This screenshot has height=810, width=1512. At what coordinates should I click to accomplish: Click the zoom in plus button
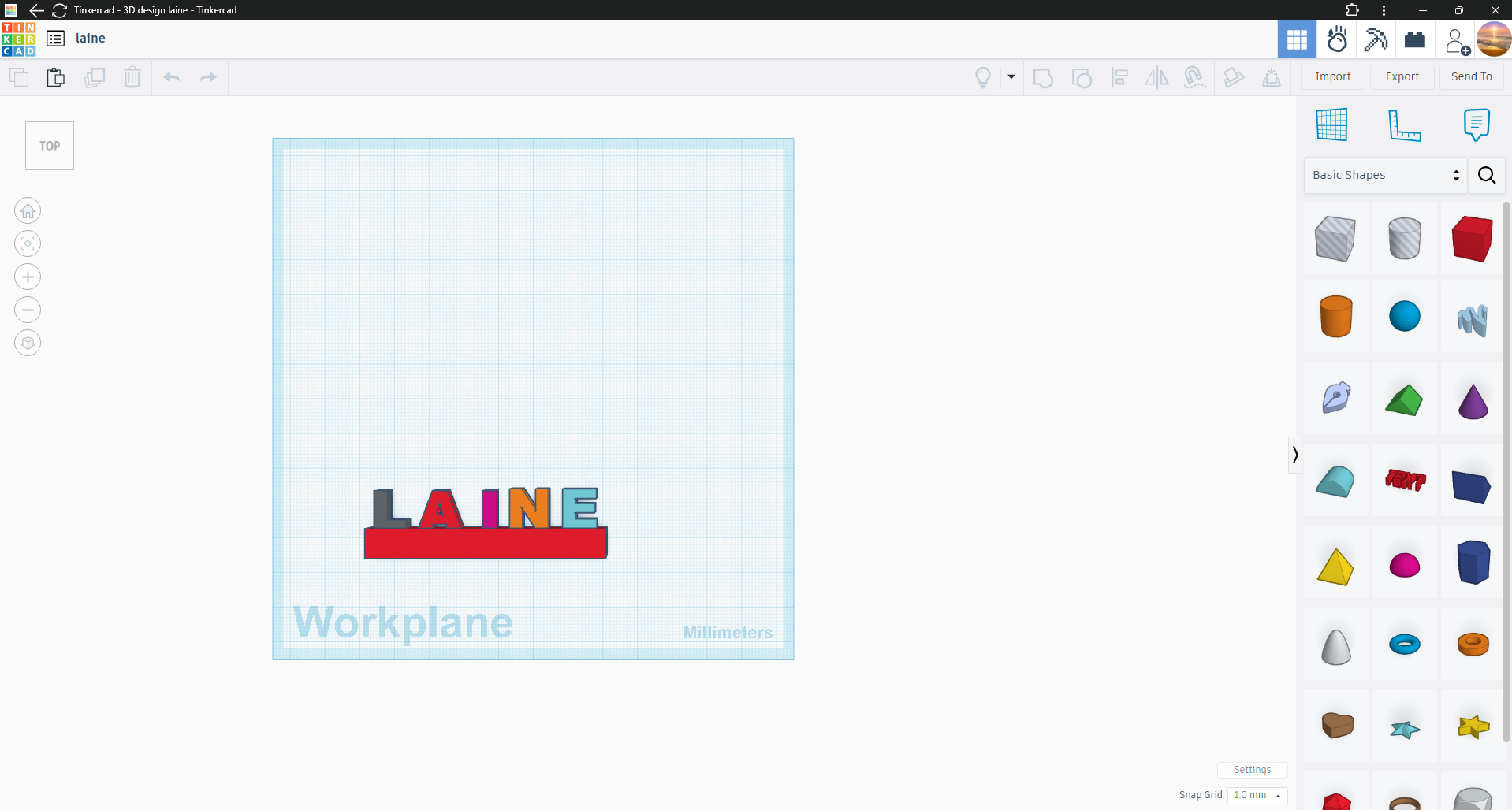[x=28, y=277]
